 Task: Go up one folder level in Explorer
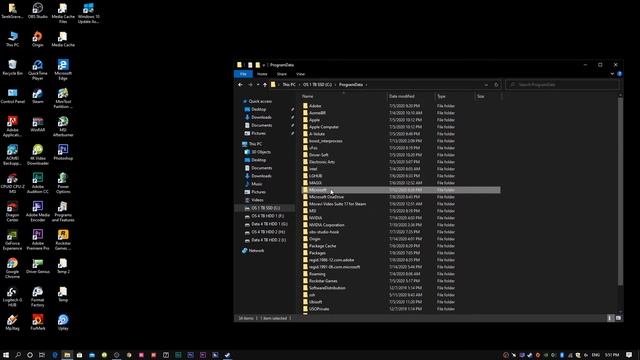[265, 85]
